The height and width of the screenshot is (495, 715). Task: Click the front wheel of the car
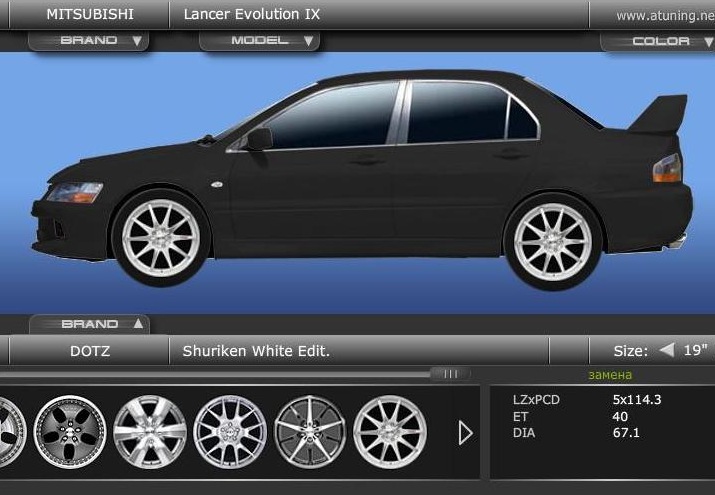click(x=161, y=237)
